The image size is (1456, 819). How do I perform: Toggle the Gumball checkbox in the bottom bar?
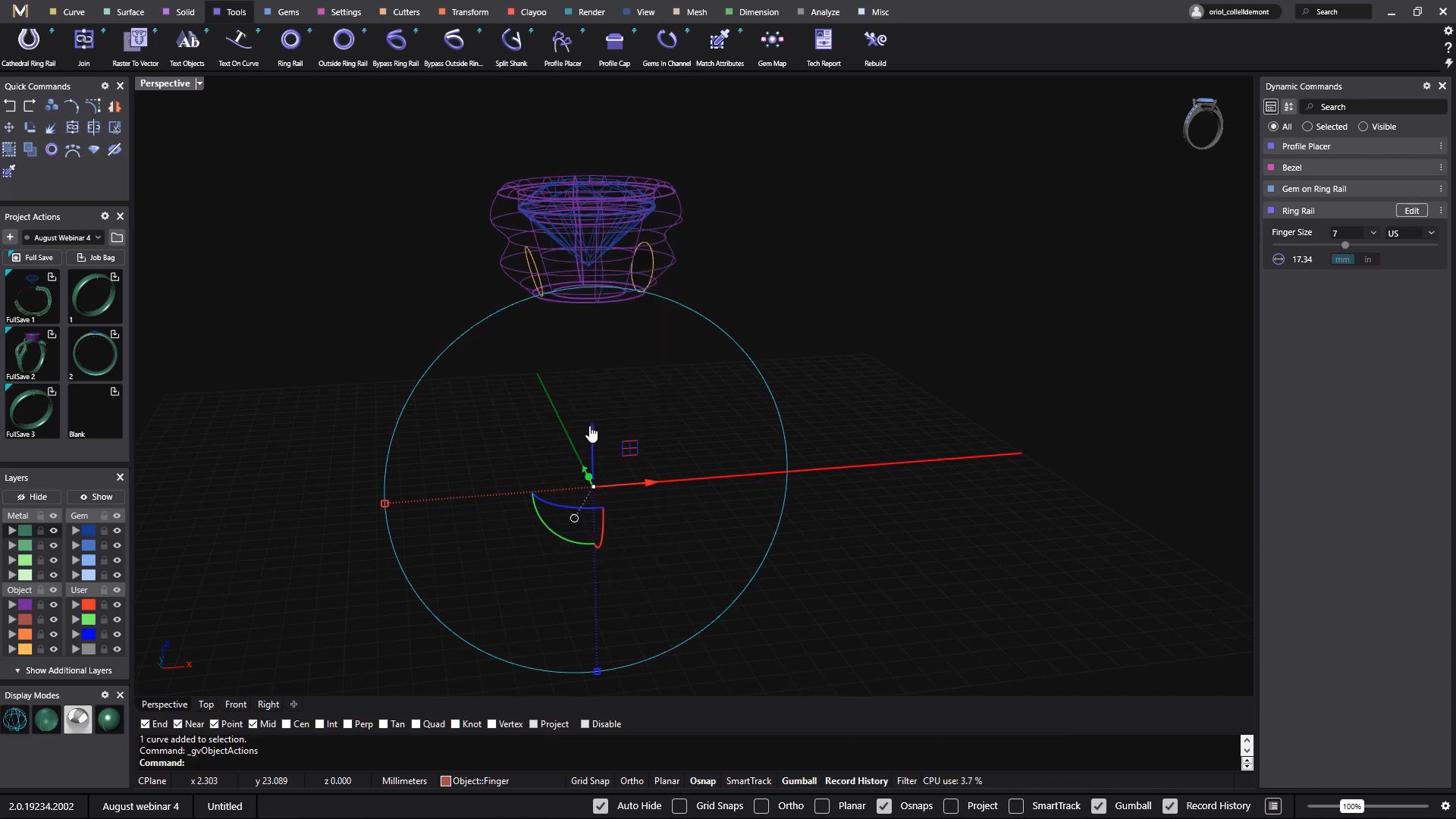(x=1098, y=806)
